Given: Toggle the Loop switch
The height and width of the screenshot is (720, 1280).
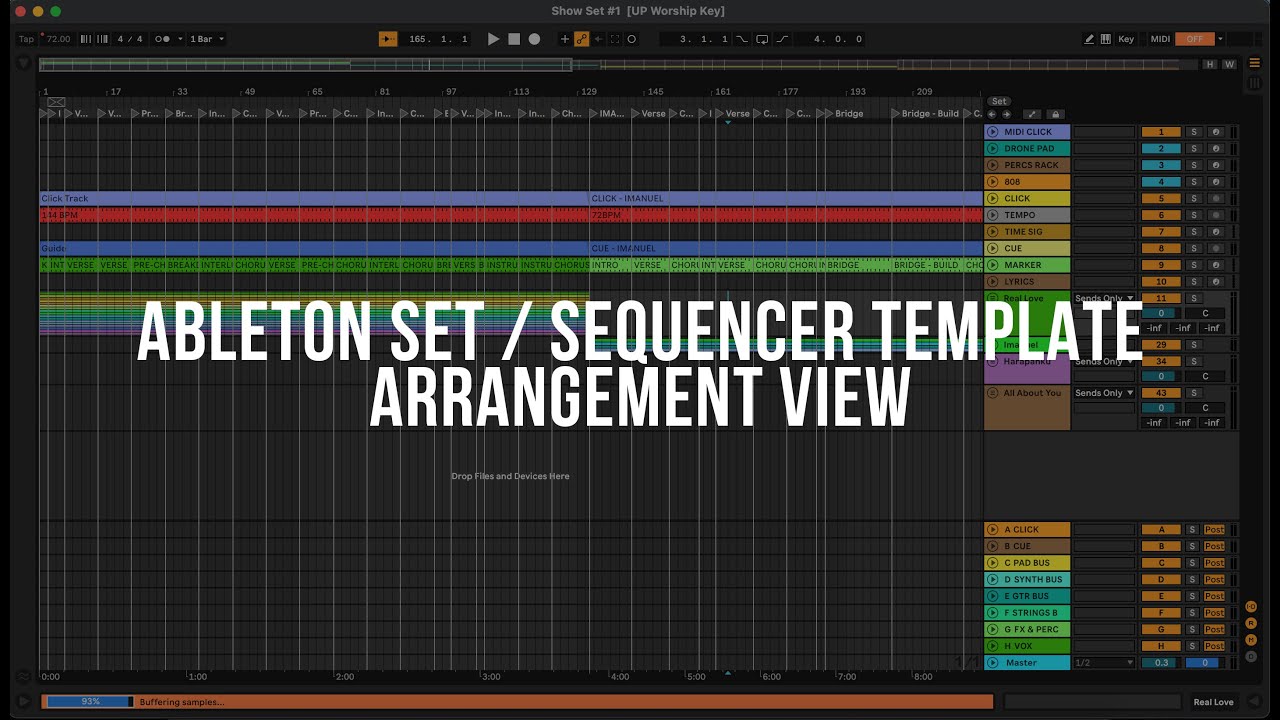Looking at the screenshot, I should coord(762,39).
